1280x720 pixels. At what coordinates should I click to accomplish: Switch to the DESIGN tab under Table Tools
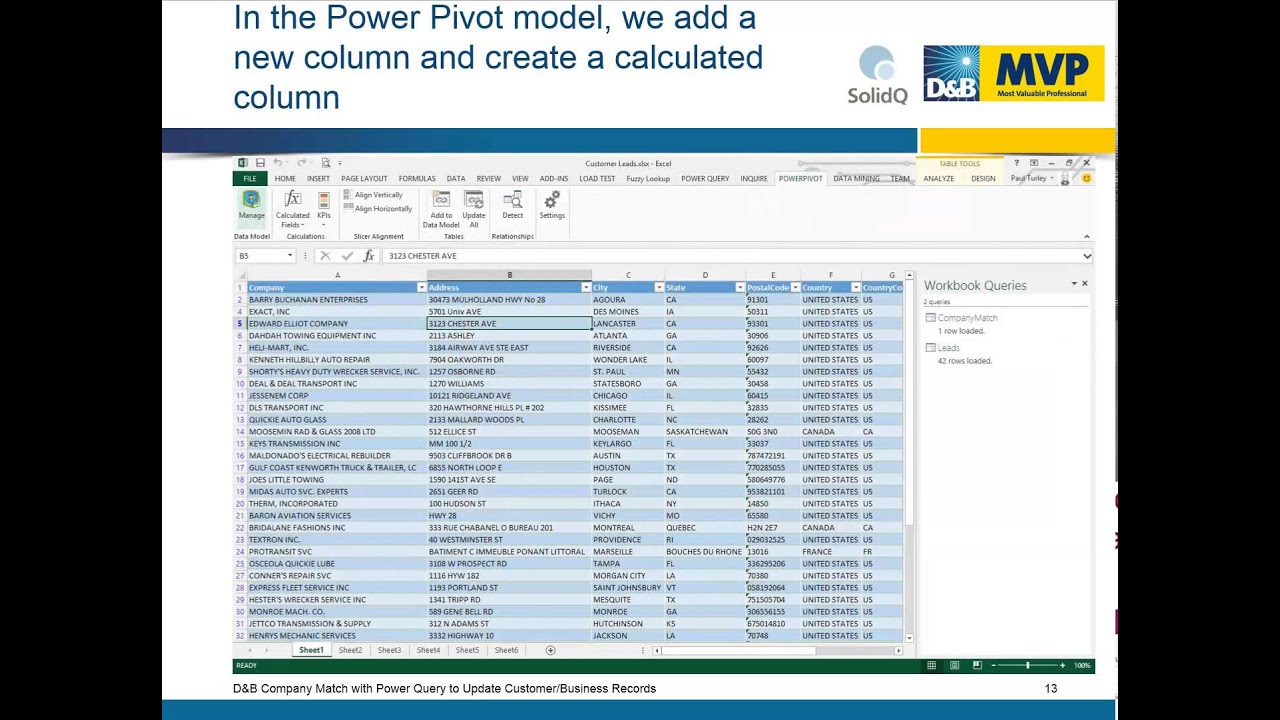[983, 179]
